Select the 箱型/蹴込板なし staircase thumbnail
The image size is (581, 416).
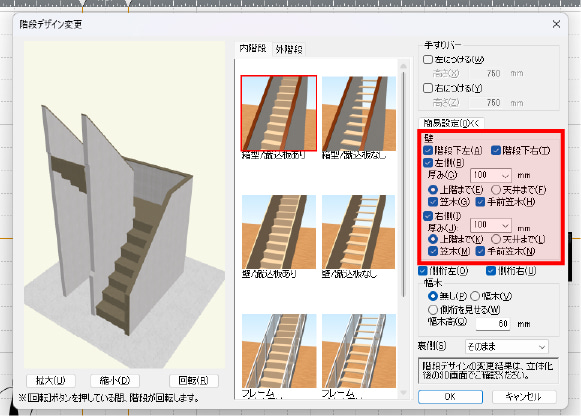(359, 113)
